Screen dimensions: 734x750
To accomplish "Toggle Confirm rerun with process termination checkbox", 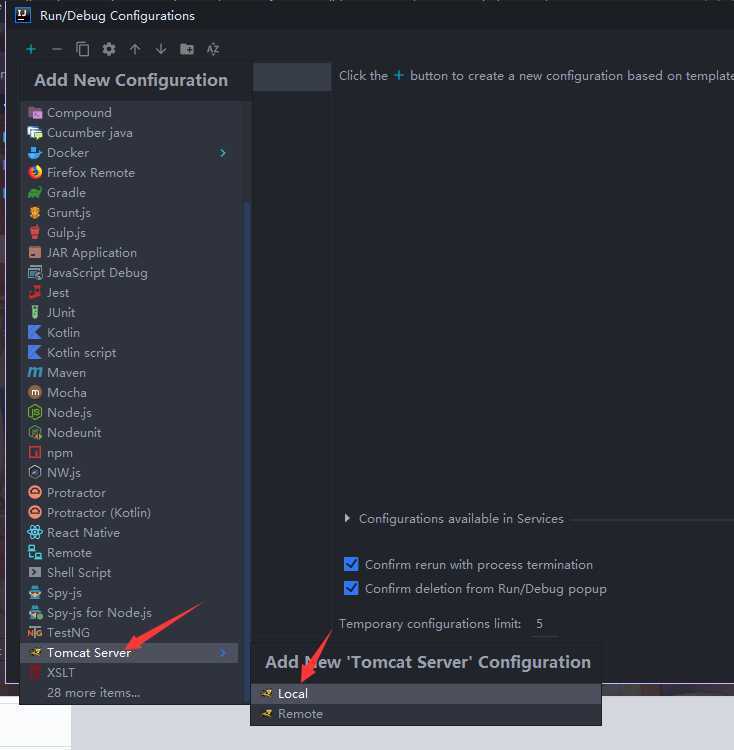I will [x=351, y=564].
